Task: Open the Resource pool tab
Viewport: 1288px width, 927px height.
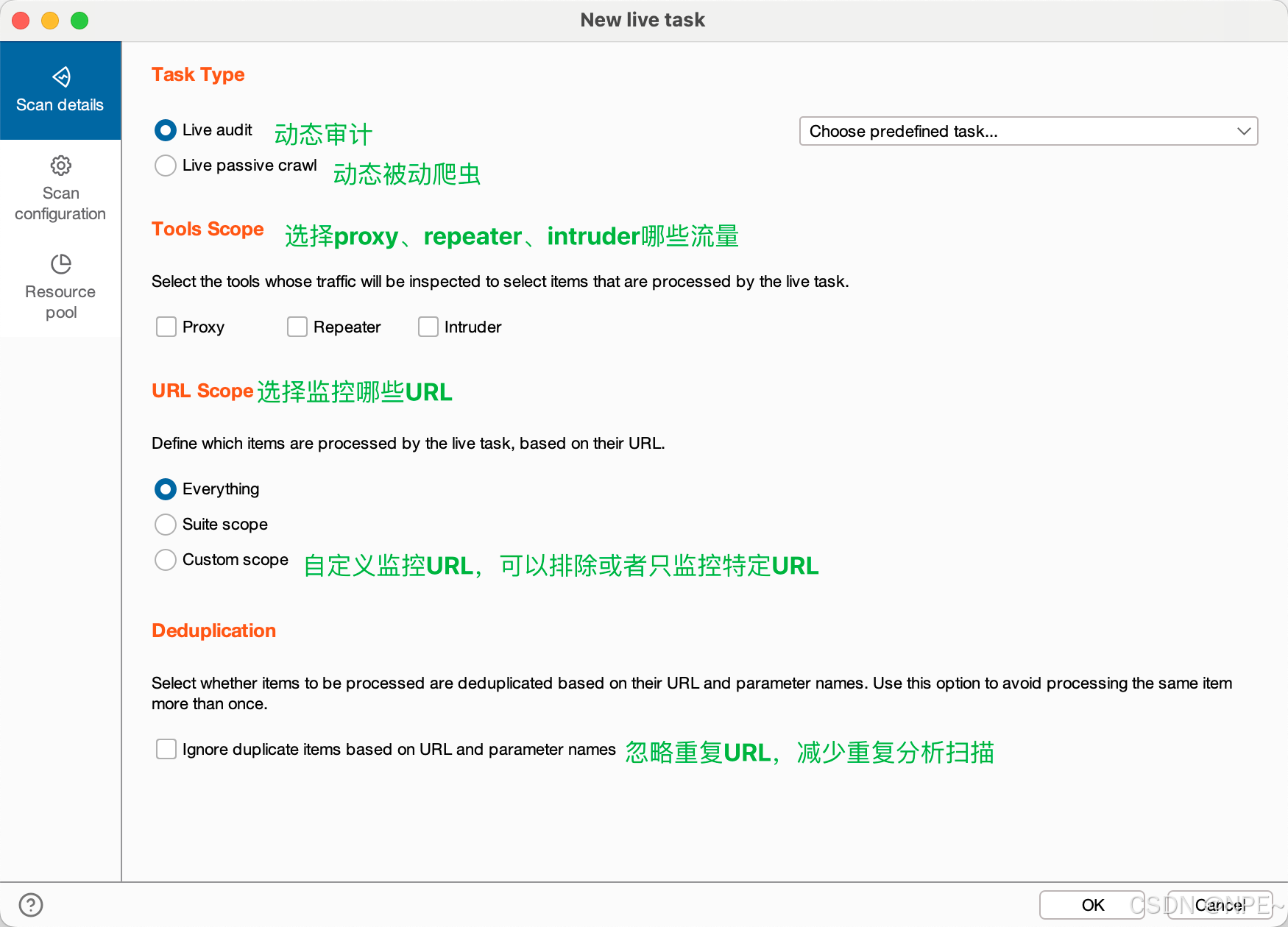Action: point(60,288)
